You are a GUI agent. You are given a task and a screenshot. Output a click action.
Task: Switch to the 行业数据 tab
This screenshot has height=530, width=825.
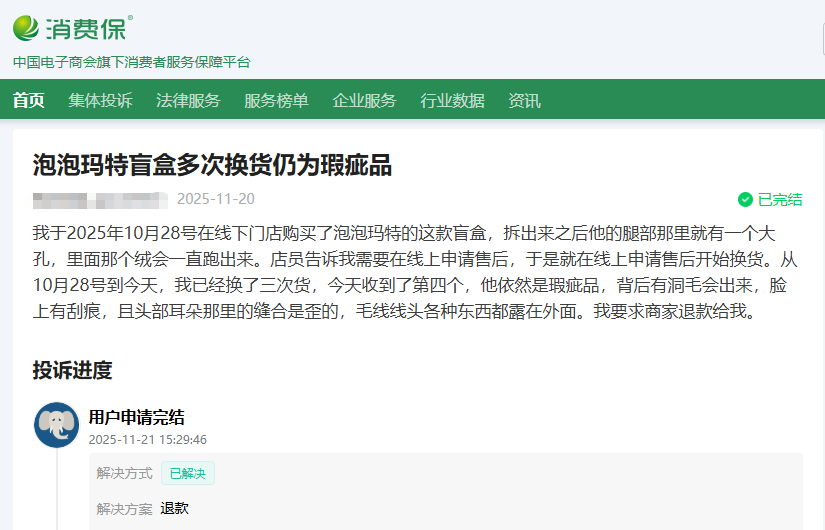[452, 100]
